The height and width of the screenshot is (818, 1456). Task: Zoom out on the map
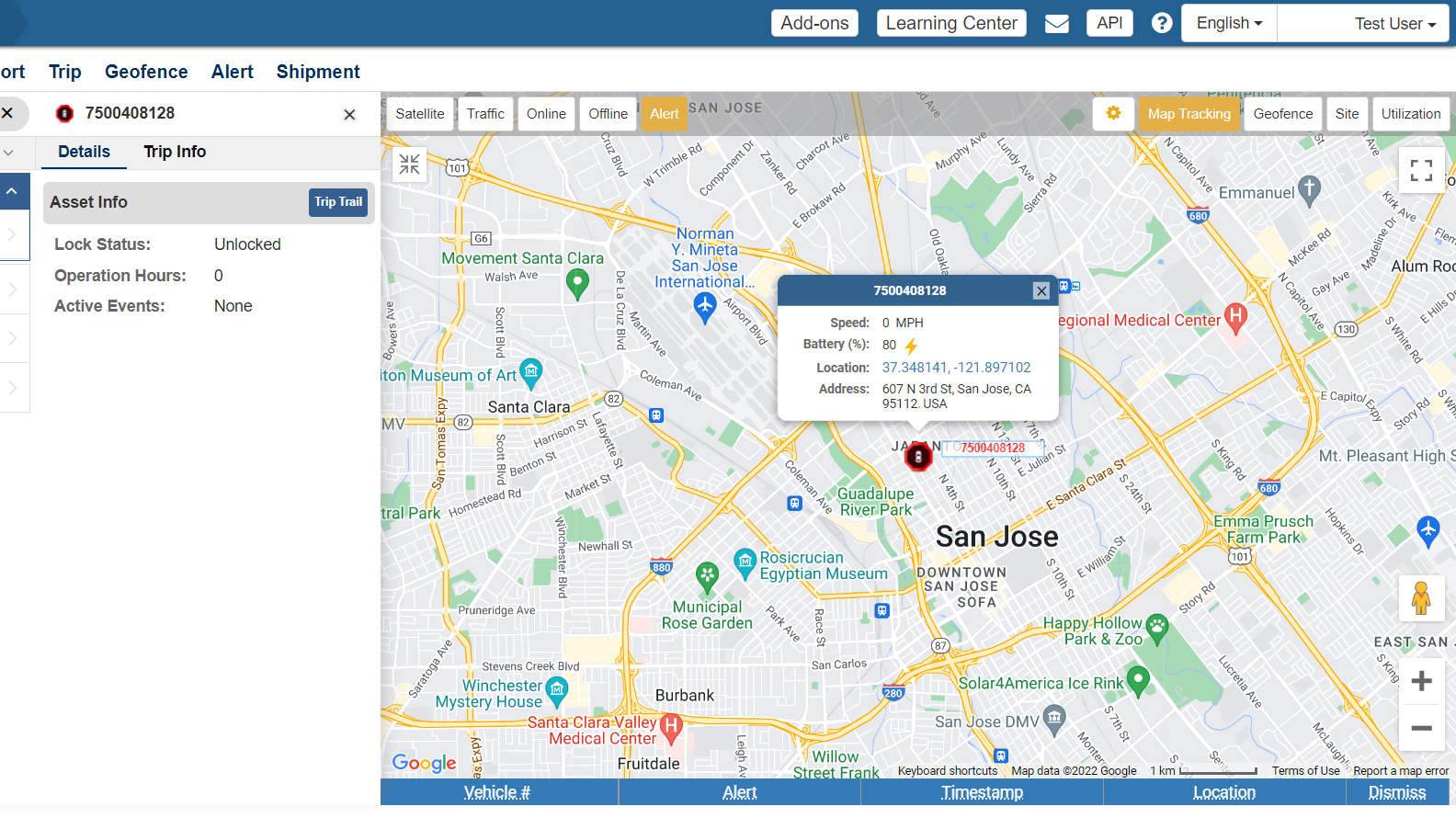coord(1421,728)
